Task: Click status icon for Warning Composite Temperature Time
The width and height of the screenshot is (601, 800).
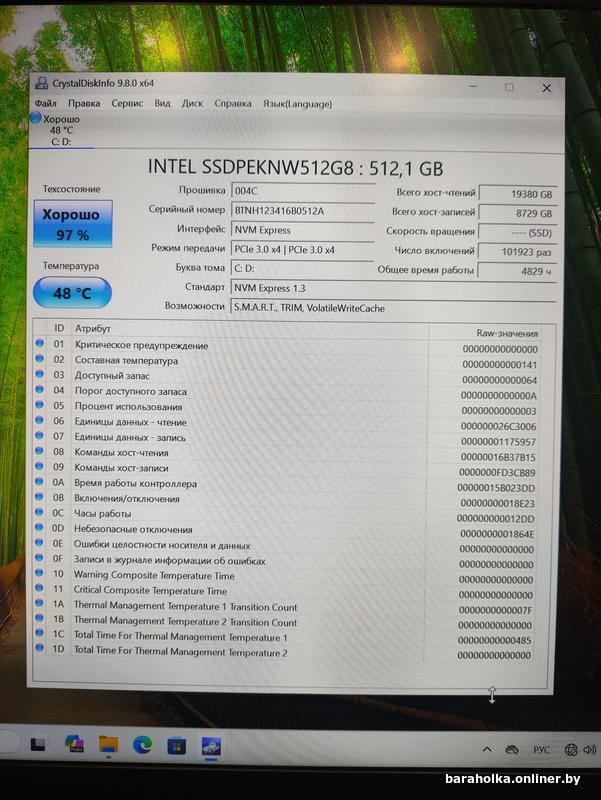Action: point(40,572)
